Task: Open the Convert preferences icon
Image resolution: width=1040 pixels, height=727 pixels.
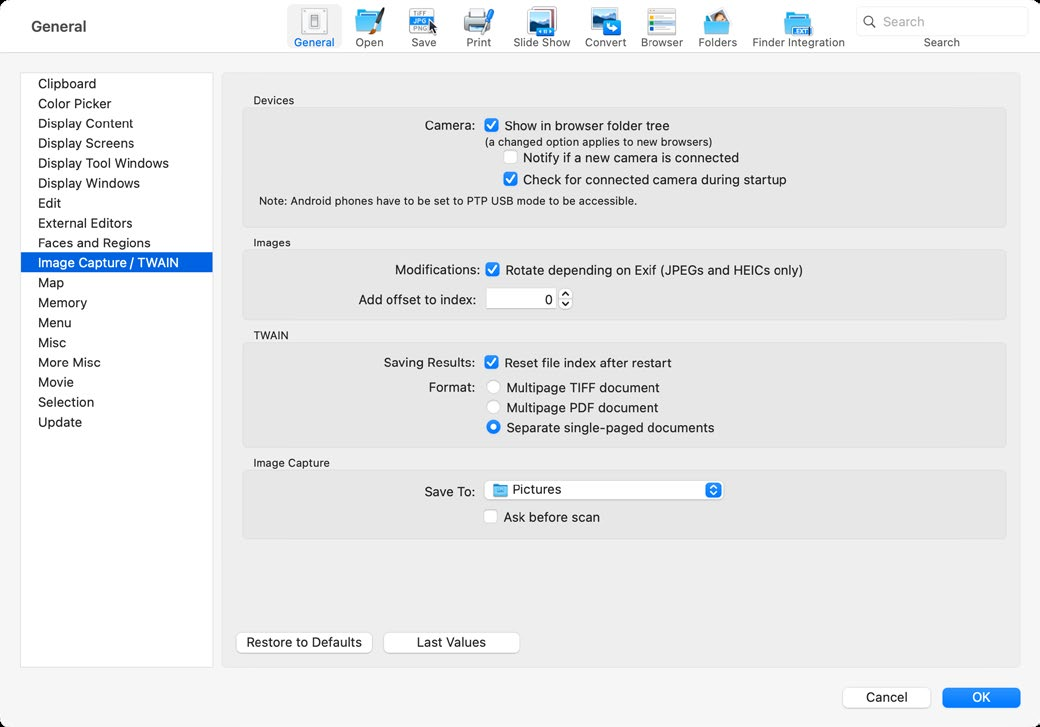Action: (605, 27)
